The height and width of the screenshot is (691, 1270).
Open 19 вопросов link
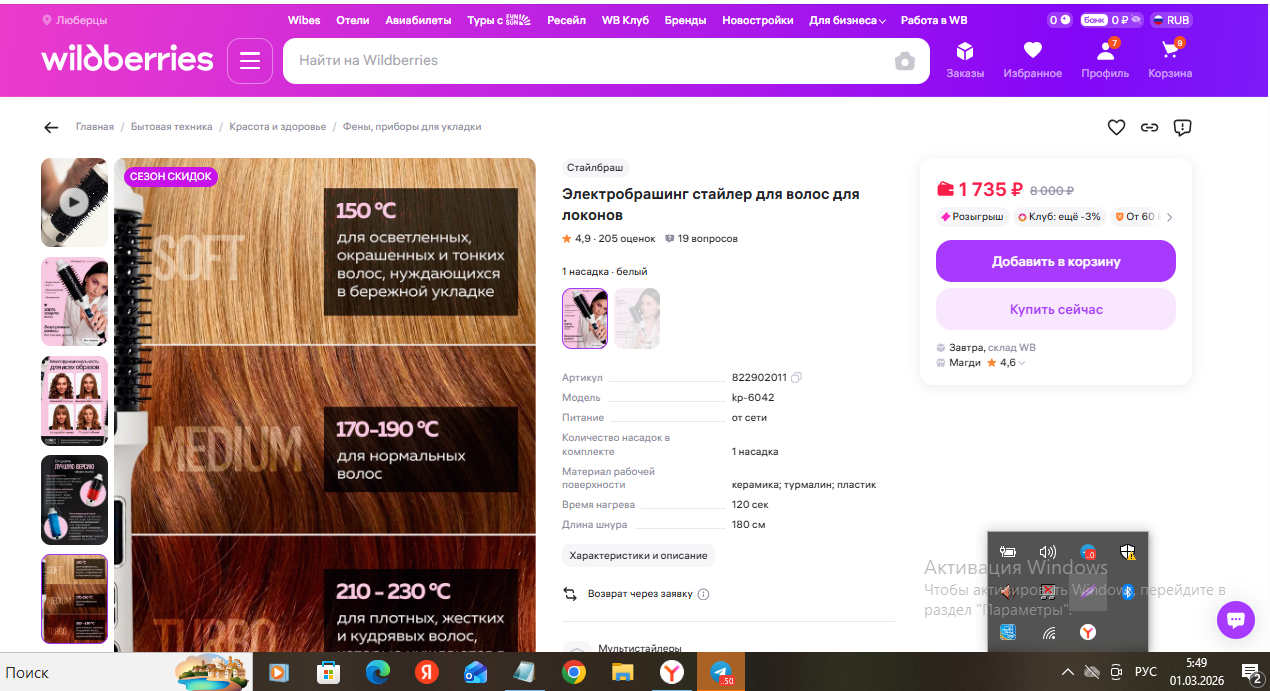tap(701, 239)
